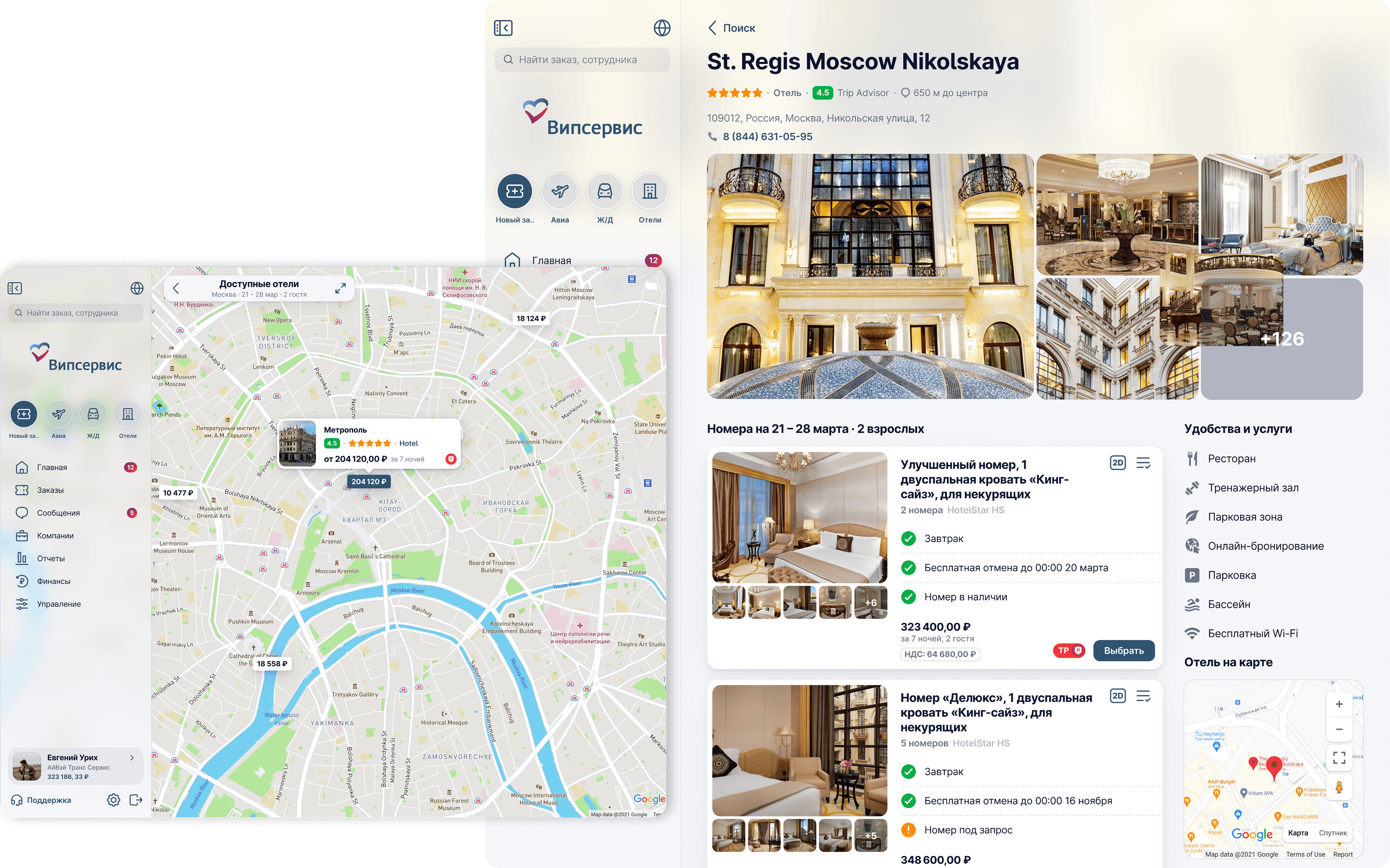This screenshot has height=868, width=1390.
Task: Open the 'Отели' building icon in hotel details window
Action: [x=650, y=191]
